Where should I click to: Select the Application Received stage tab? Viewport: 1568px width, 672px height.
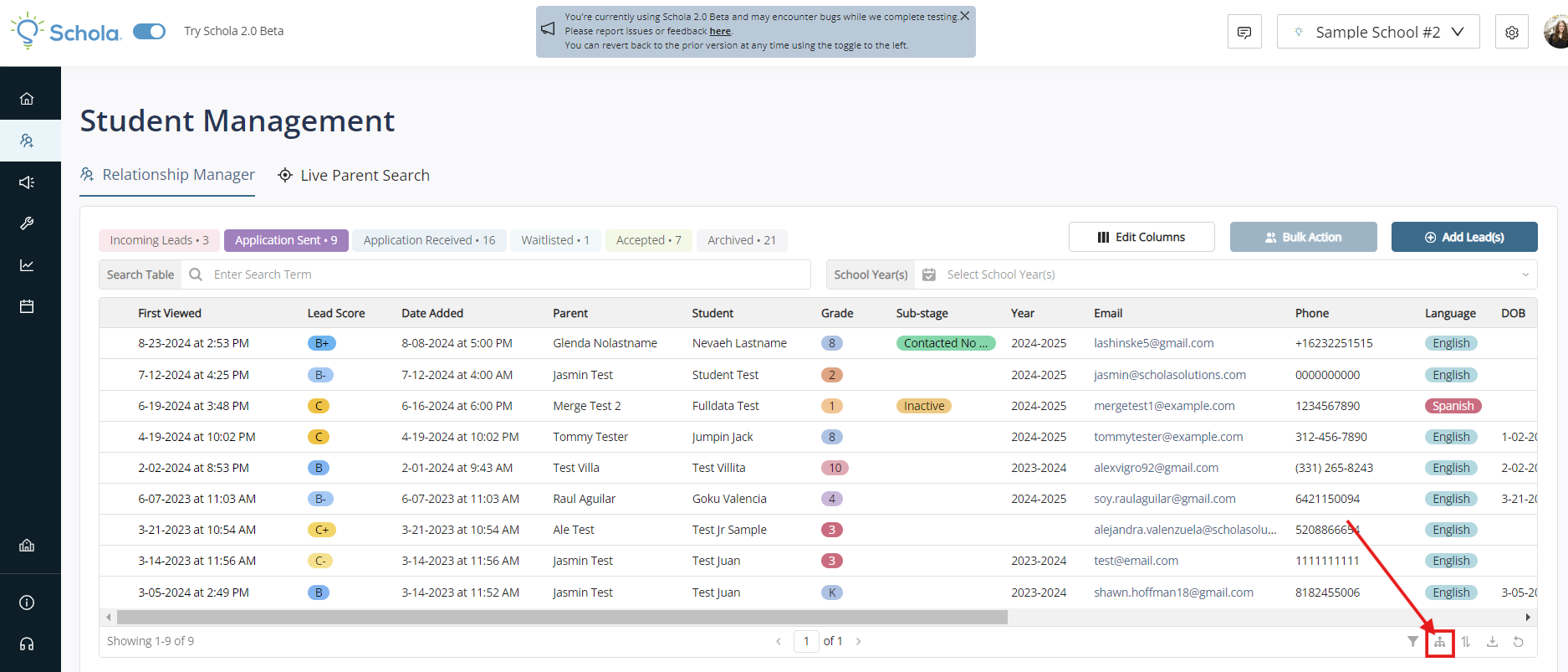[x=429, y=240]
